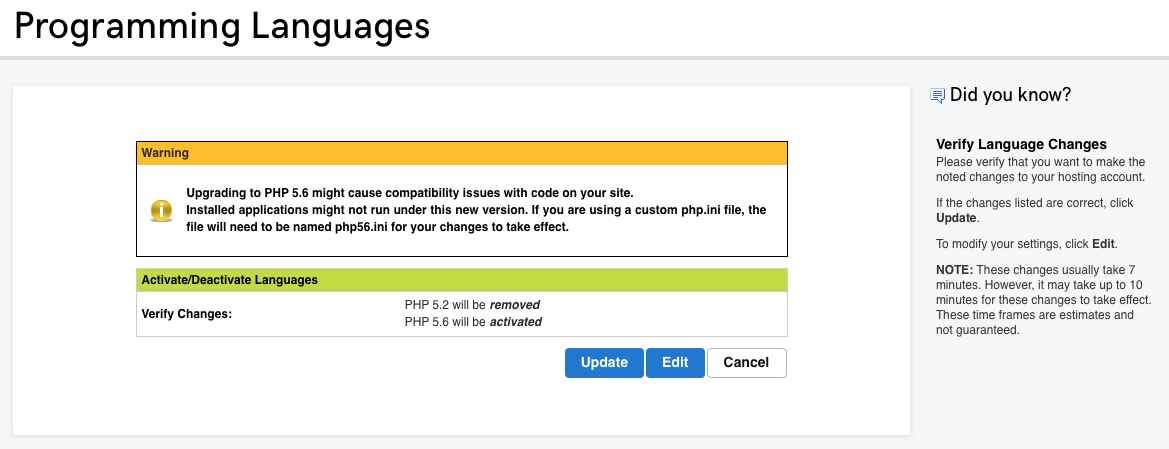Click the NOTE paragraph about time frames
Image resolution: width=1169 pixels, height=449 pixels.
[x=1041, y=300]
